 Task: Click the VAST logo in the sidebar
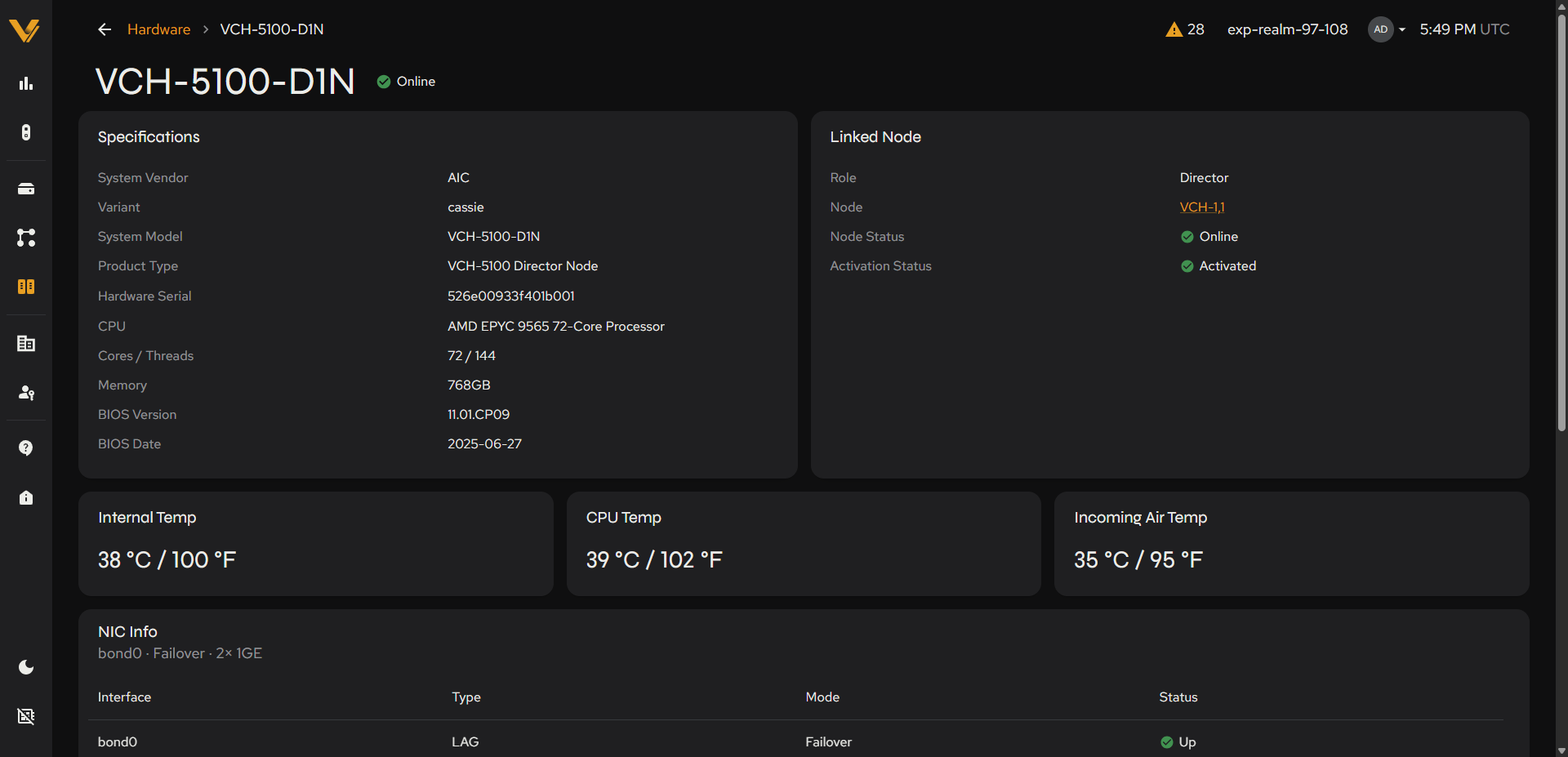25,31
